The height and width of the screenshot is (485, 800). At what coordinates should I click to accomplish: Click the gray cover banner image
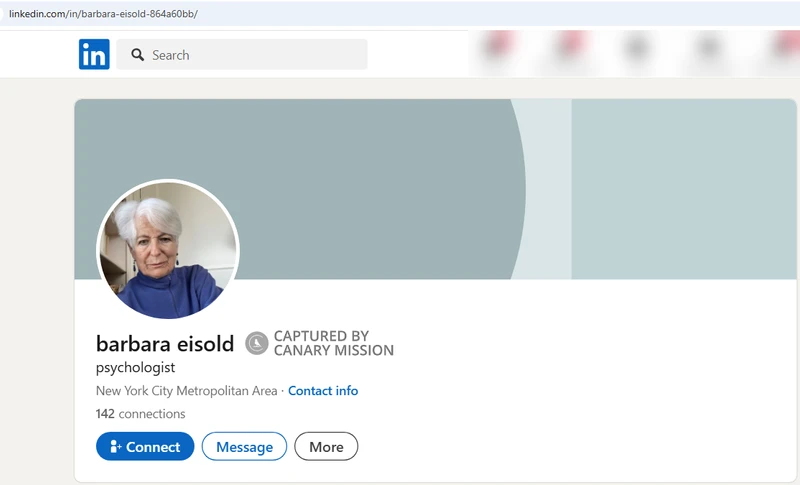tap(400, 180)
